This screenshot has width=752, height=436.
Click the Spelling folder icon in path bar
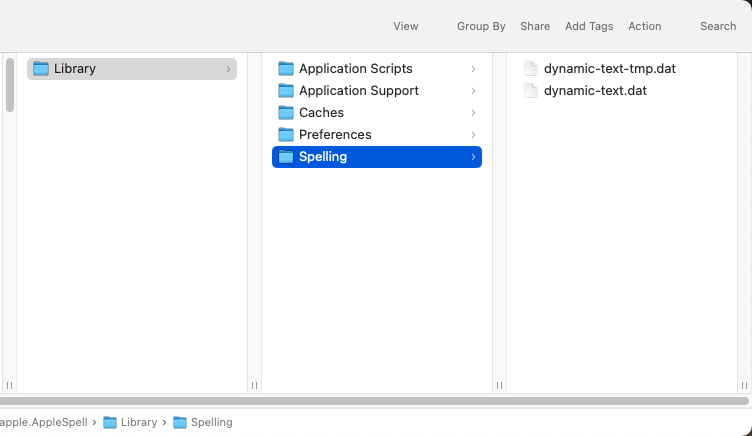click(180, 423)
